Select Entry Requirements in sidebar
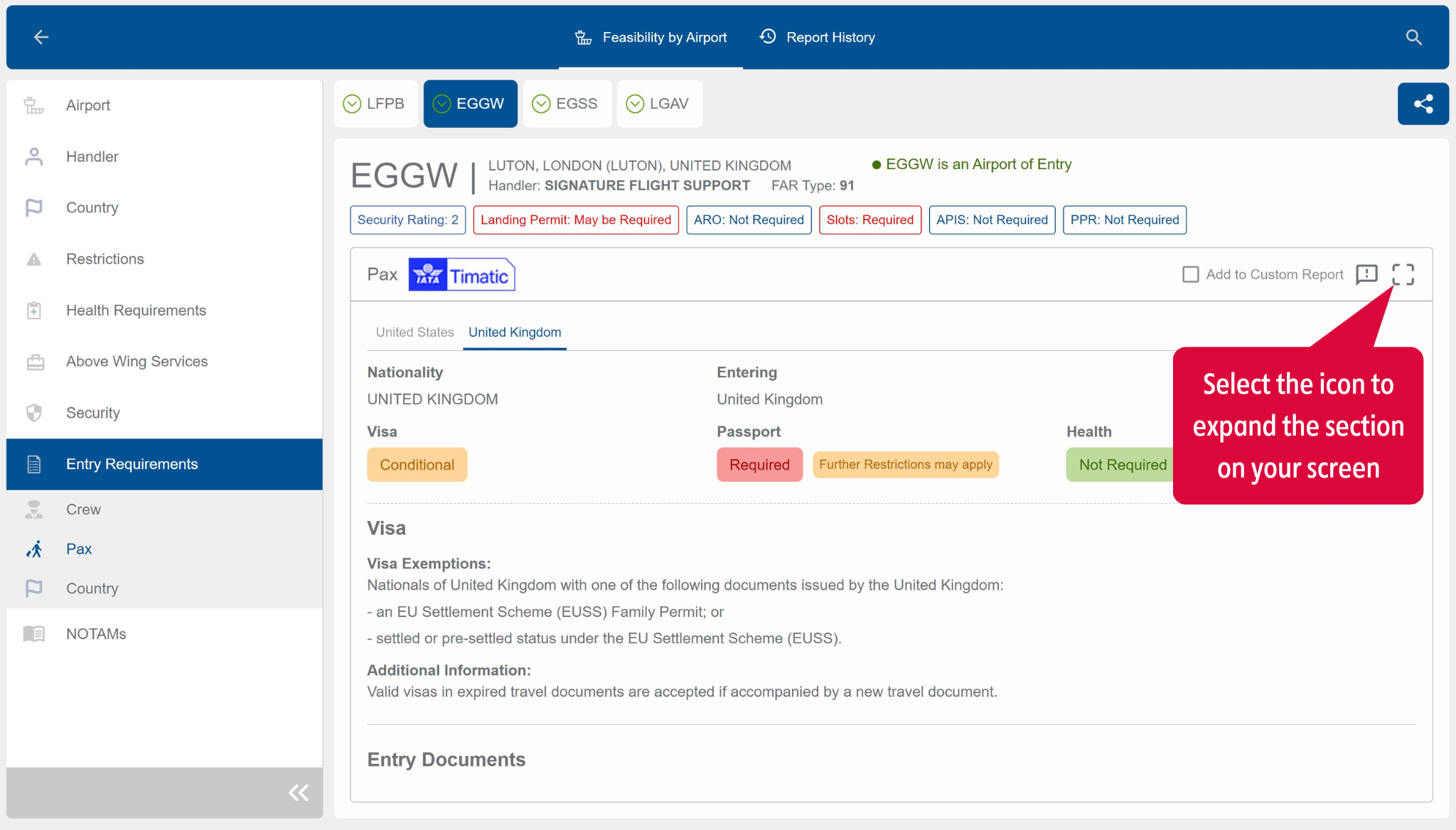Viewport: 1456px width, 830px height. pos(164,464)
